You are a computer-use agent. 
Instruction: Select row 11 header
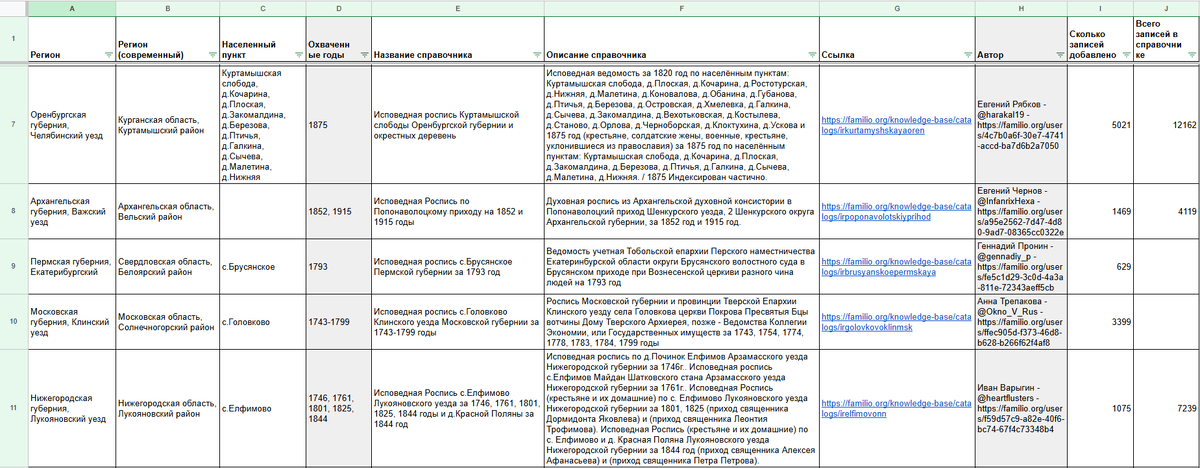13,409
